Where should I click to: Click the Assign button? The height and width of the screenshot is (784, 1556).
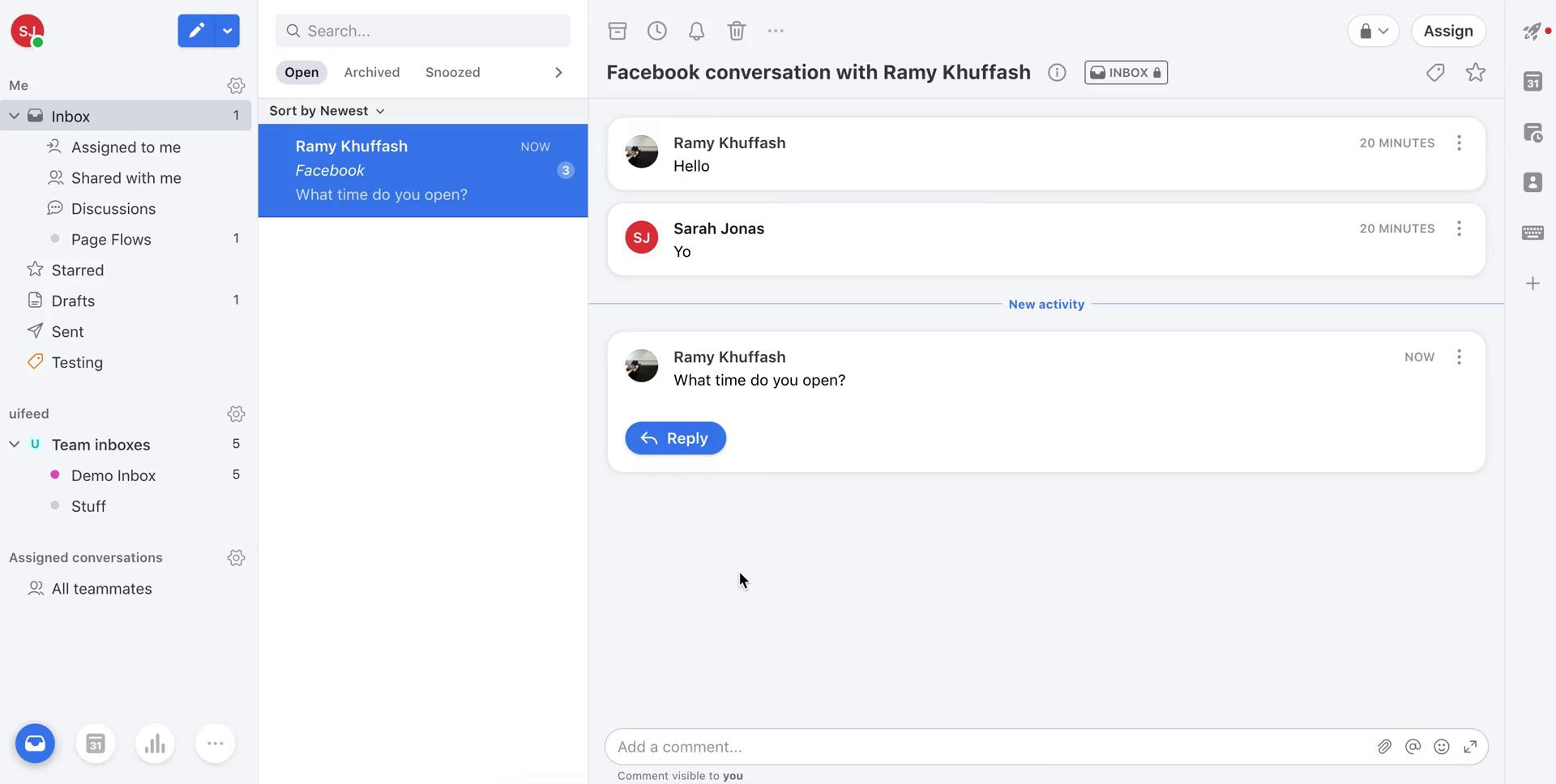point(1448,31)
